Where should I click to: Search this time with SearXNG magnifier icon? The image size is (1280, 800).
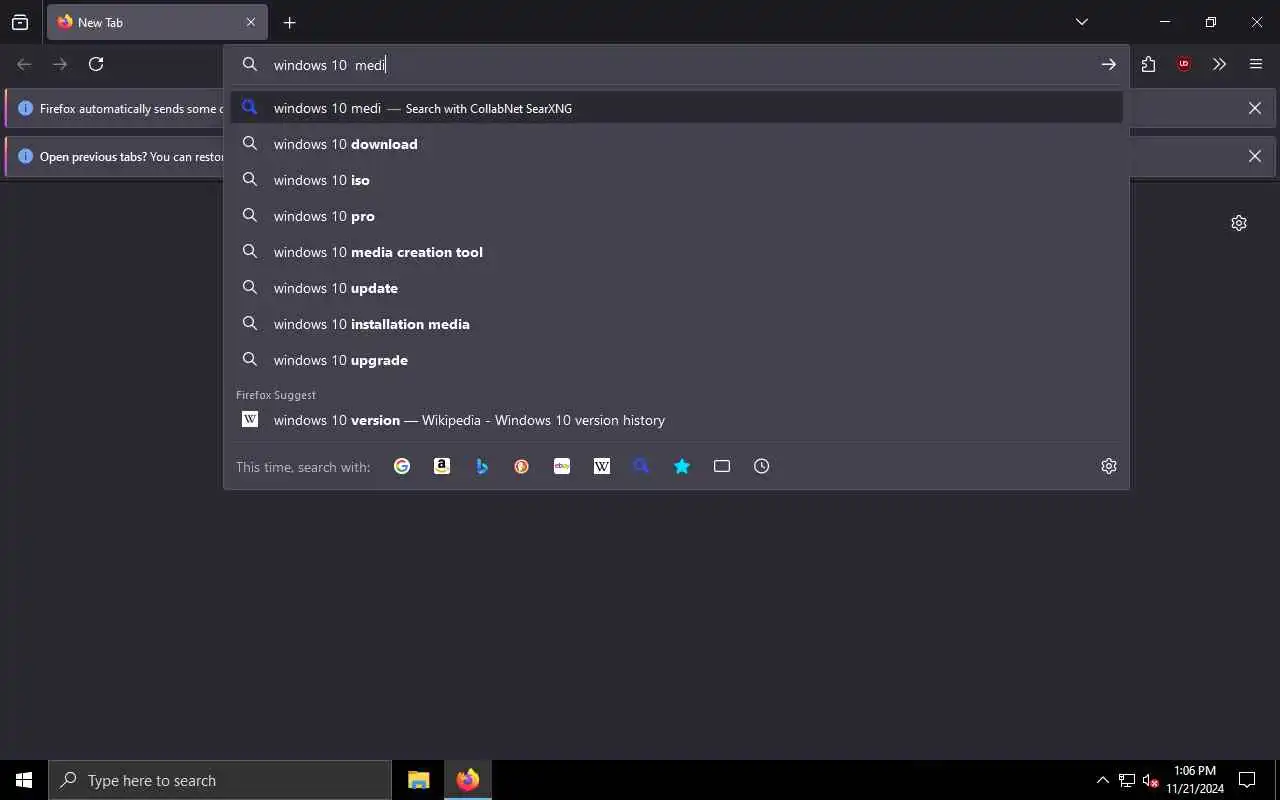click(x=642, y=466)
